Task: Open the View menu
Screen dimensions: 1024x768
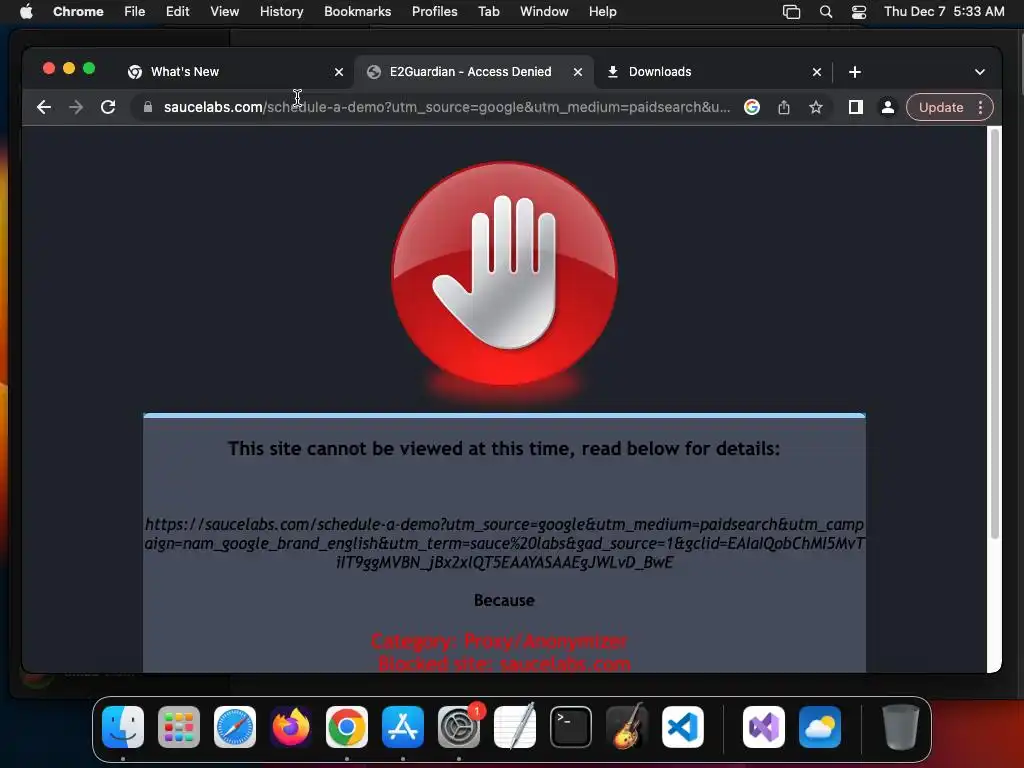Action: [225, 11]
